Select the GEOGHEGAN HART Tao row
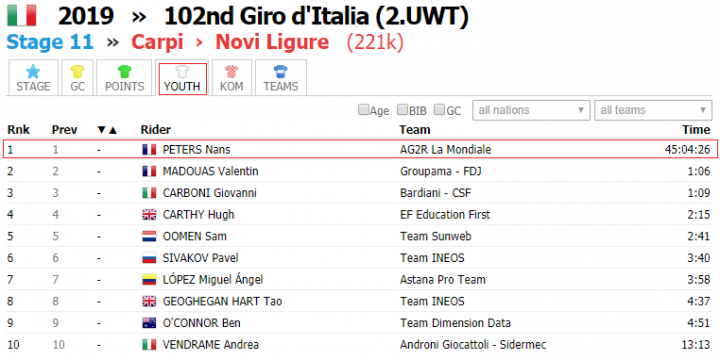The image size is (720, 360). click(360, 301)
